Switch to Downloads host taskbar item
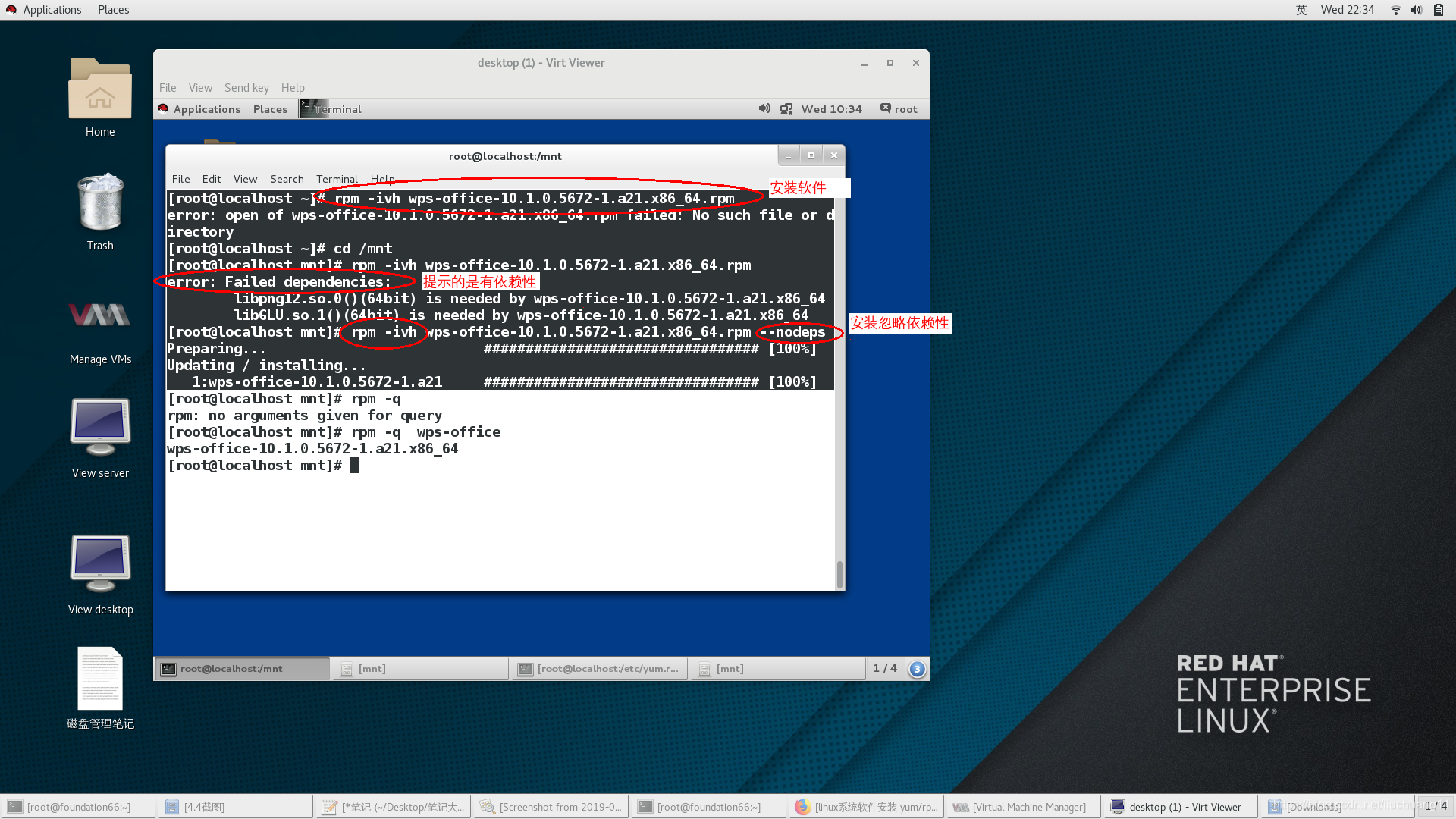Viewport: 1456px width, 819px height. [x=1339, y=807]
